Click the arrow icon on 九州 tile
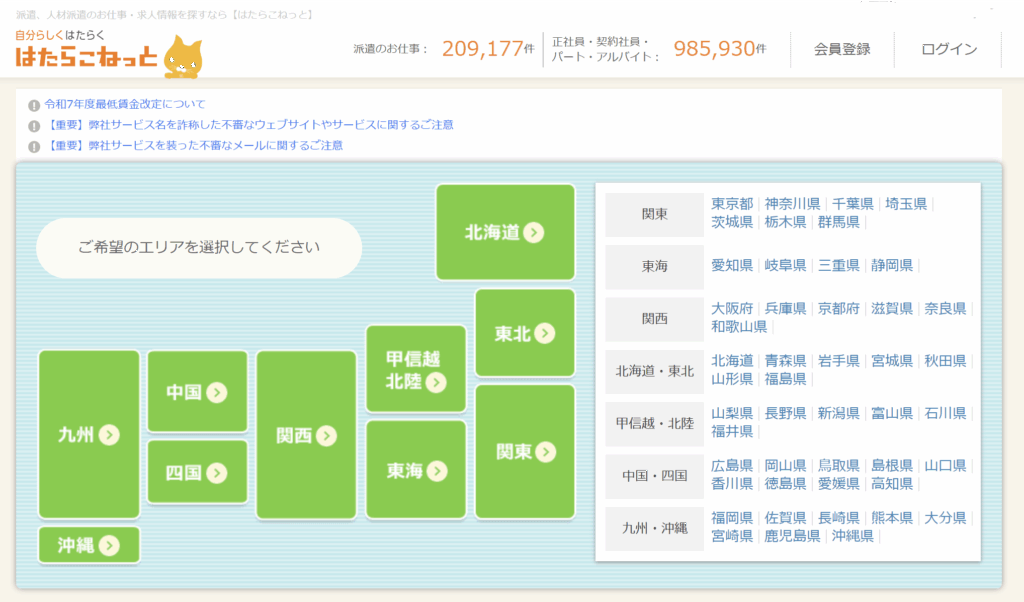Image resolution: width=1024 pixels, height=602 pixels. 109,435
